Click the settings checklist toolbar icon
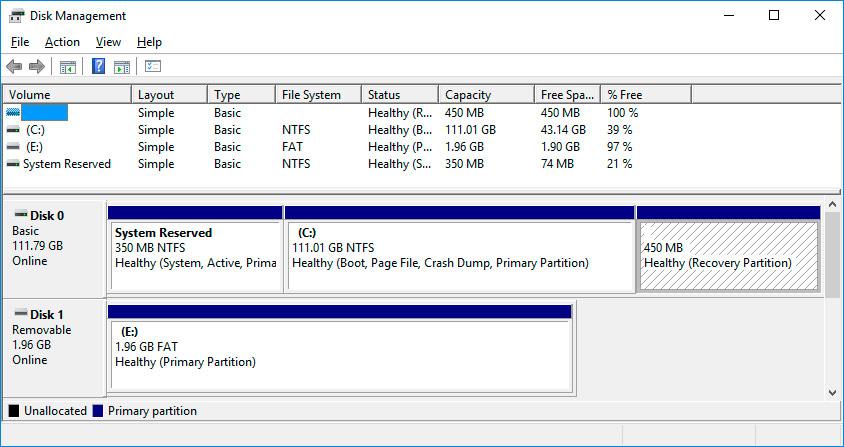The image size is (844, 447). (x=153, y=67)
